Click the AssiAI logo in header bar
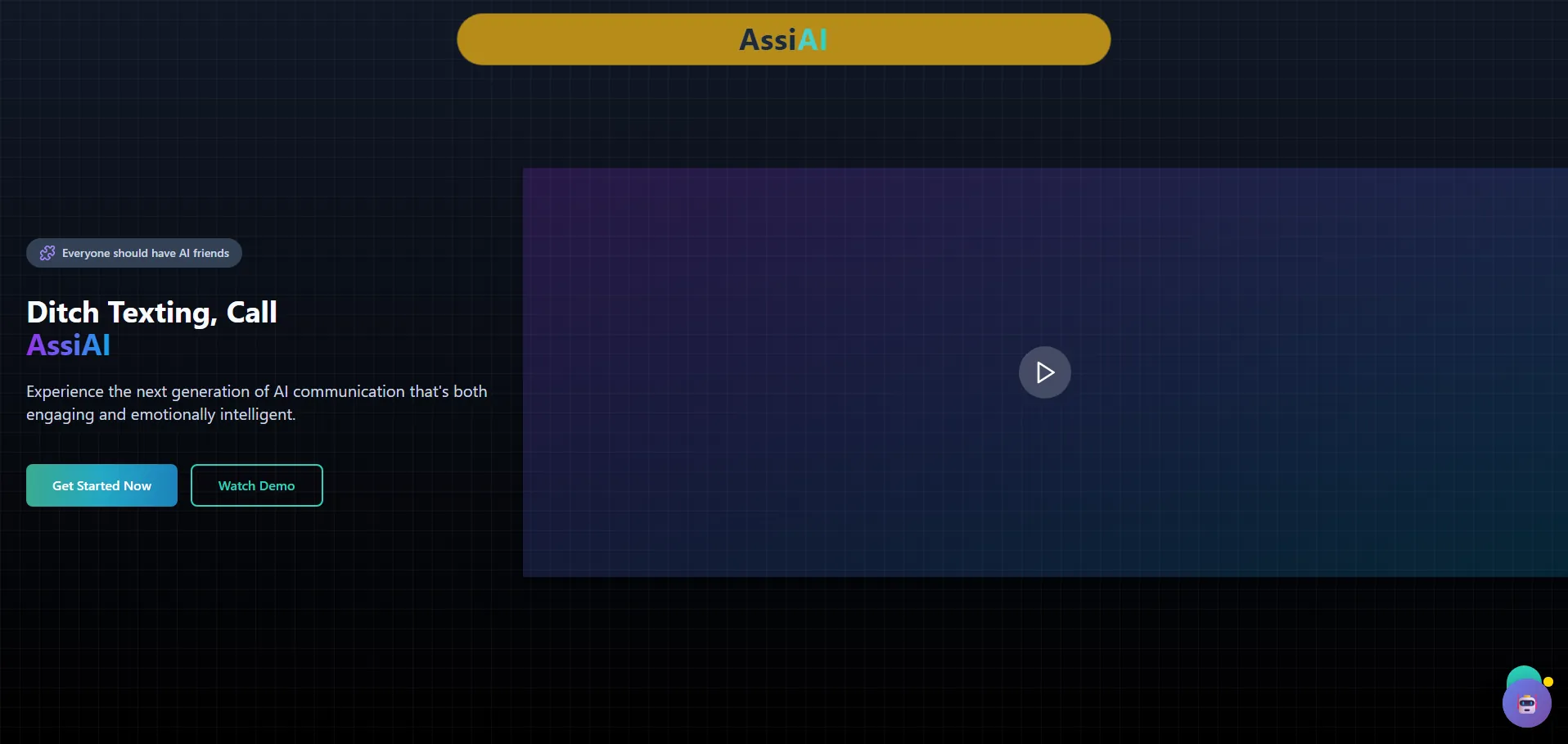1568x744 pixels. [x=783, y=39]
